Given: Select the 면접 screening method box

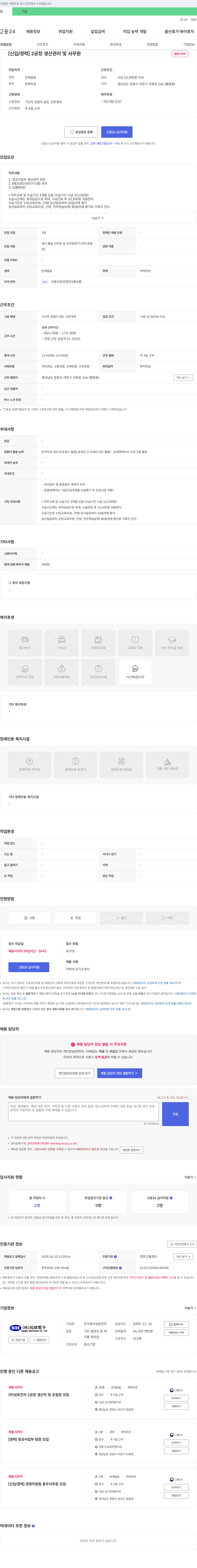Looking at the screenshot, I should click(76, 918).
